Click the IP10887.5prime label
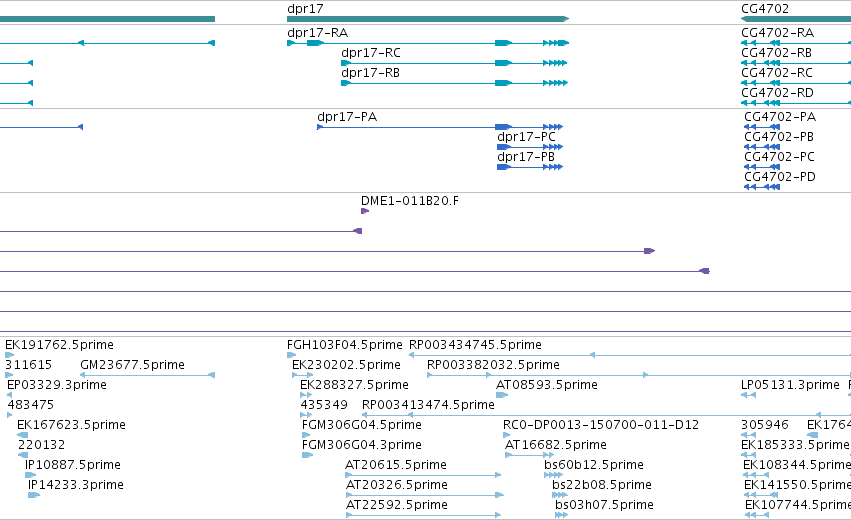This screenshot has height=520, width=851. [73, 465]
